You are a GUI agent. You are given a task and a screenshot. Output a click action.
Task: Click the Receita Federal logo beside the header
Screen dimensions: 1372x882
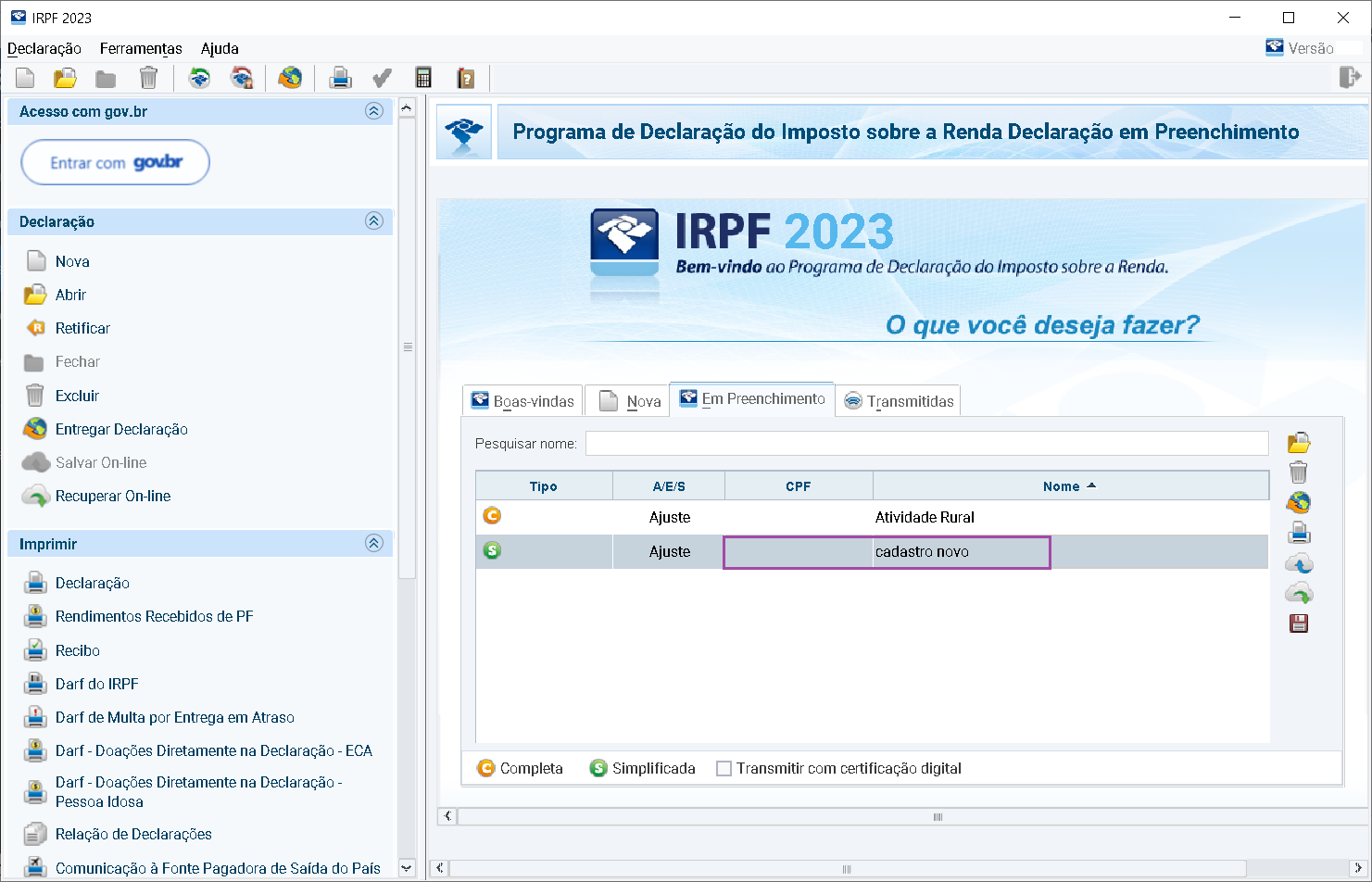click(x=464, y=132)
